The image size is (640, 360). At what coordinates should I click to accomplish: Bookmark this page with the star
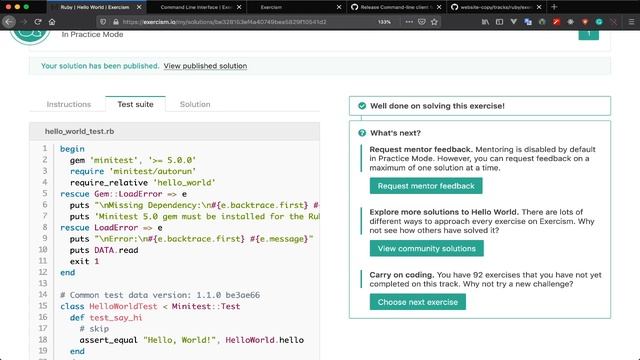(x=434, y=22)
